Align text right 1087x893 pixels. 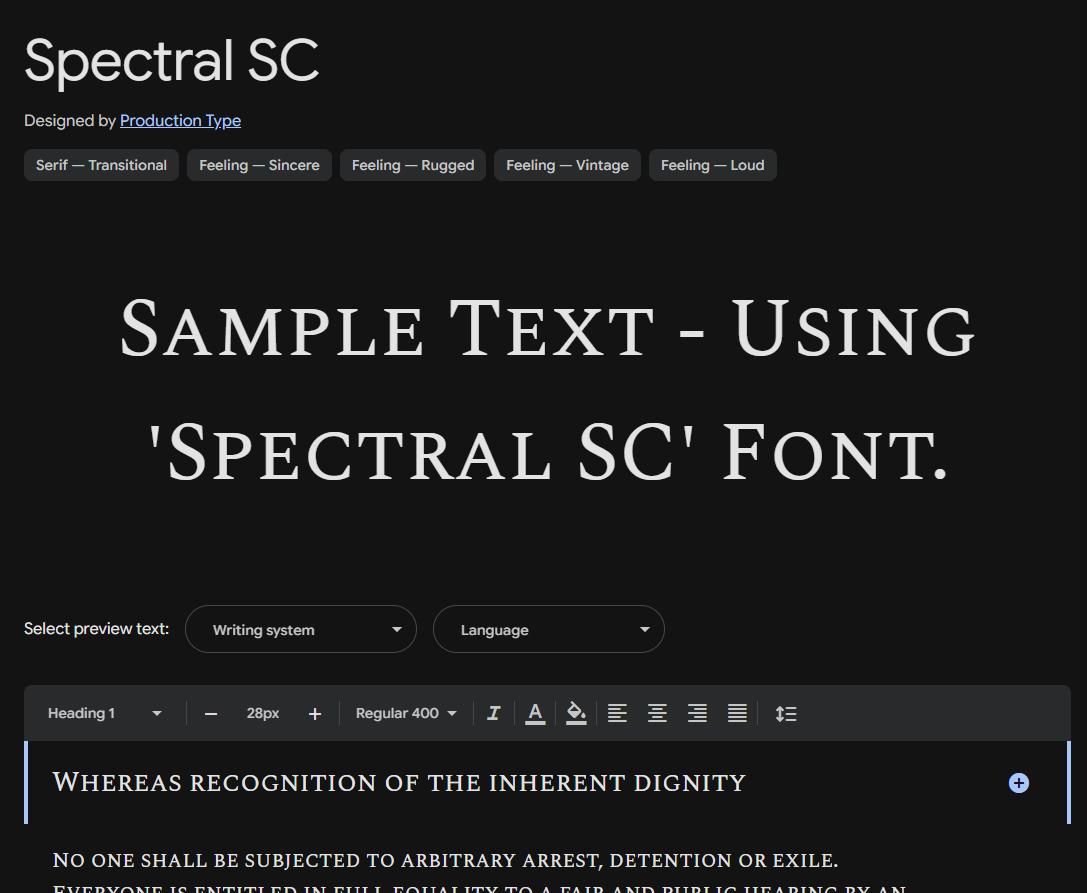pos(697,713)
